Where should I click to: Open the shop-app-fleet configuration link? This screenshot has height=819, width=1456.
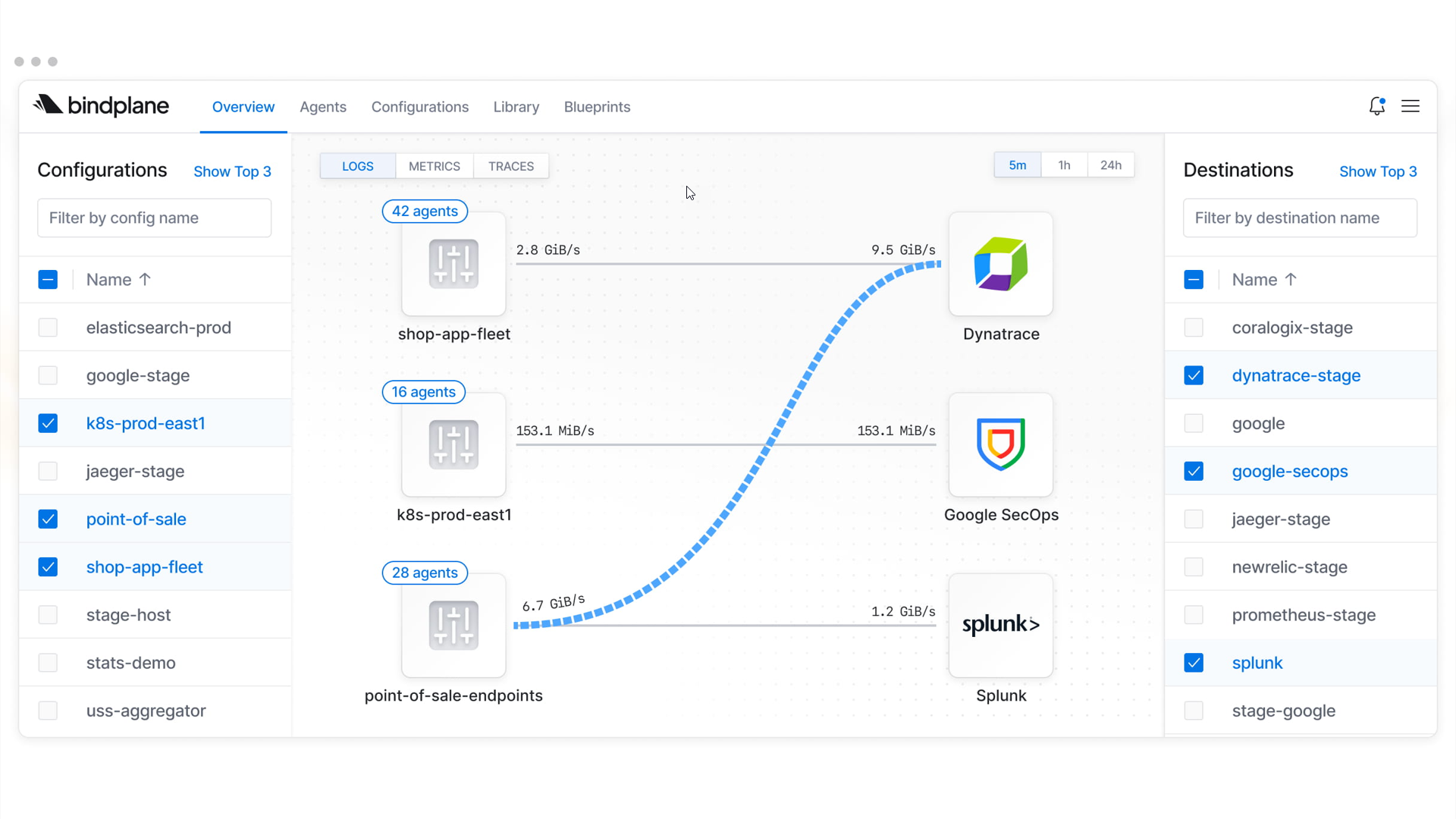click(145, 566)
